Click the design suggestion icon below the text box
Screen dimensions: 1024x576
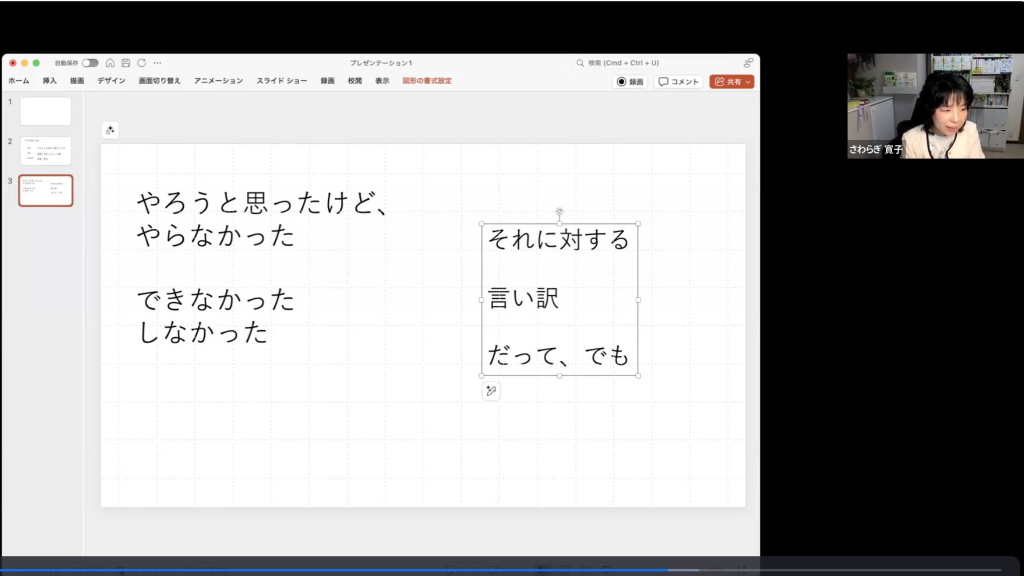491,391
